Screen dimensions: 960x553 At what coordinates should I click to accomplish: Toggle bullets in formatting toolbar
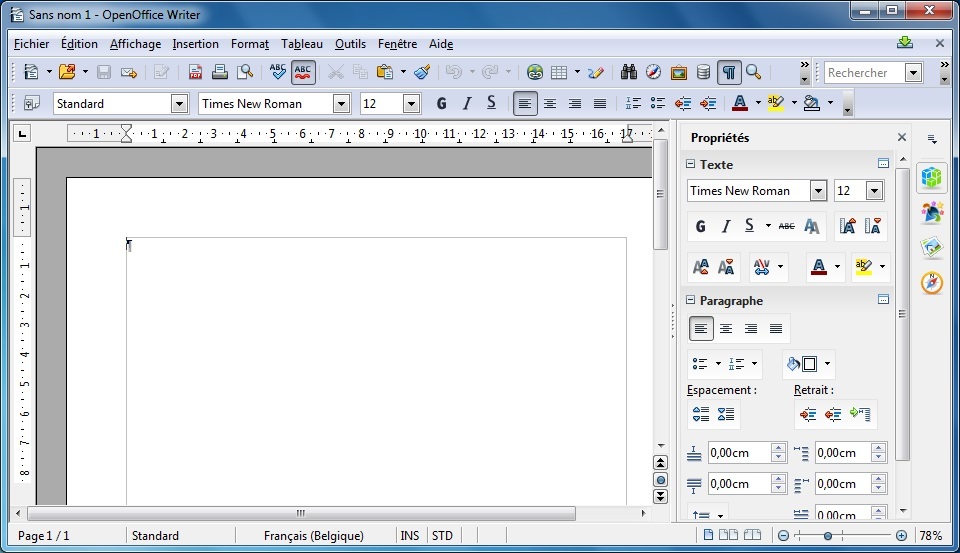658,103
